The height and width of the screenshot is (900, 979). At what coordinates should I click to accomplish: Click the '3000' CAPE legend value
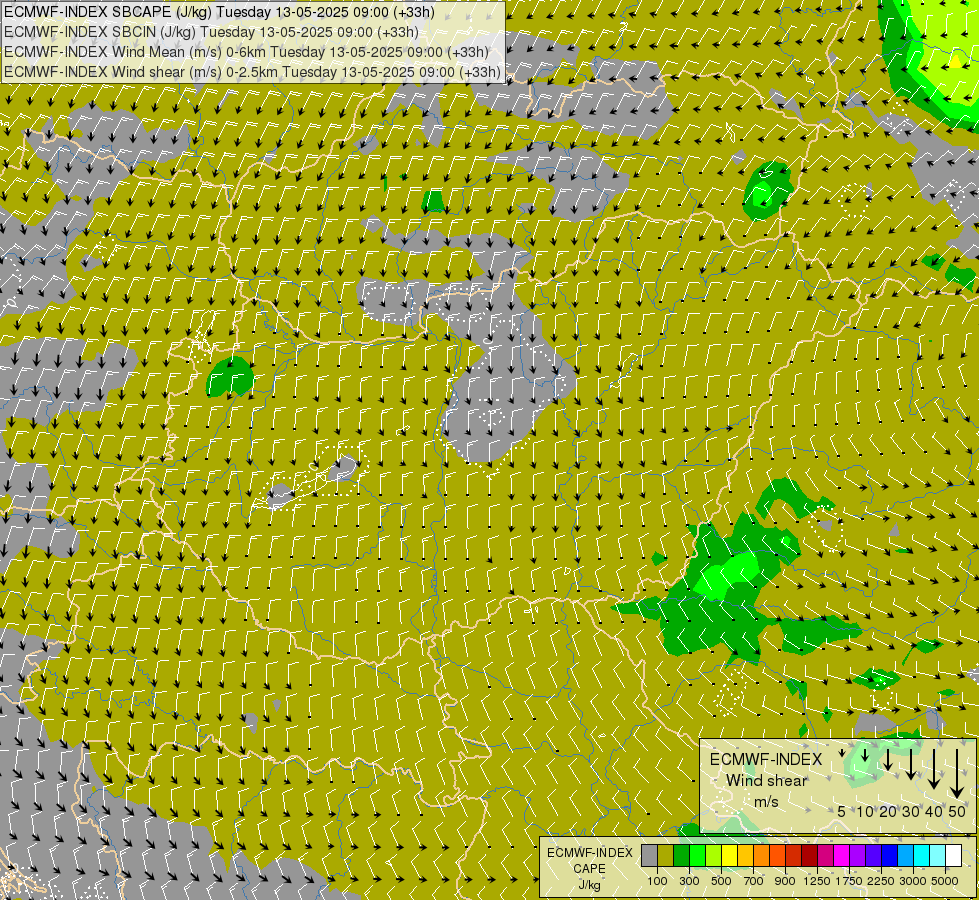[x=913, y=881]
